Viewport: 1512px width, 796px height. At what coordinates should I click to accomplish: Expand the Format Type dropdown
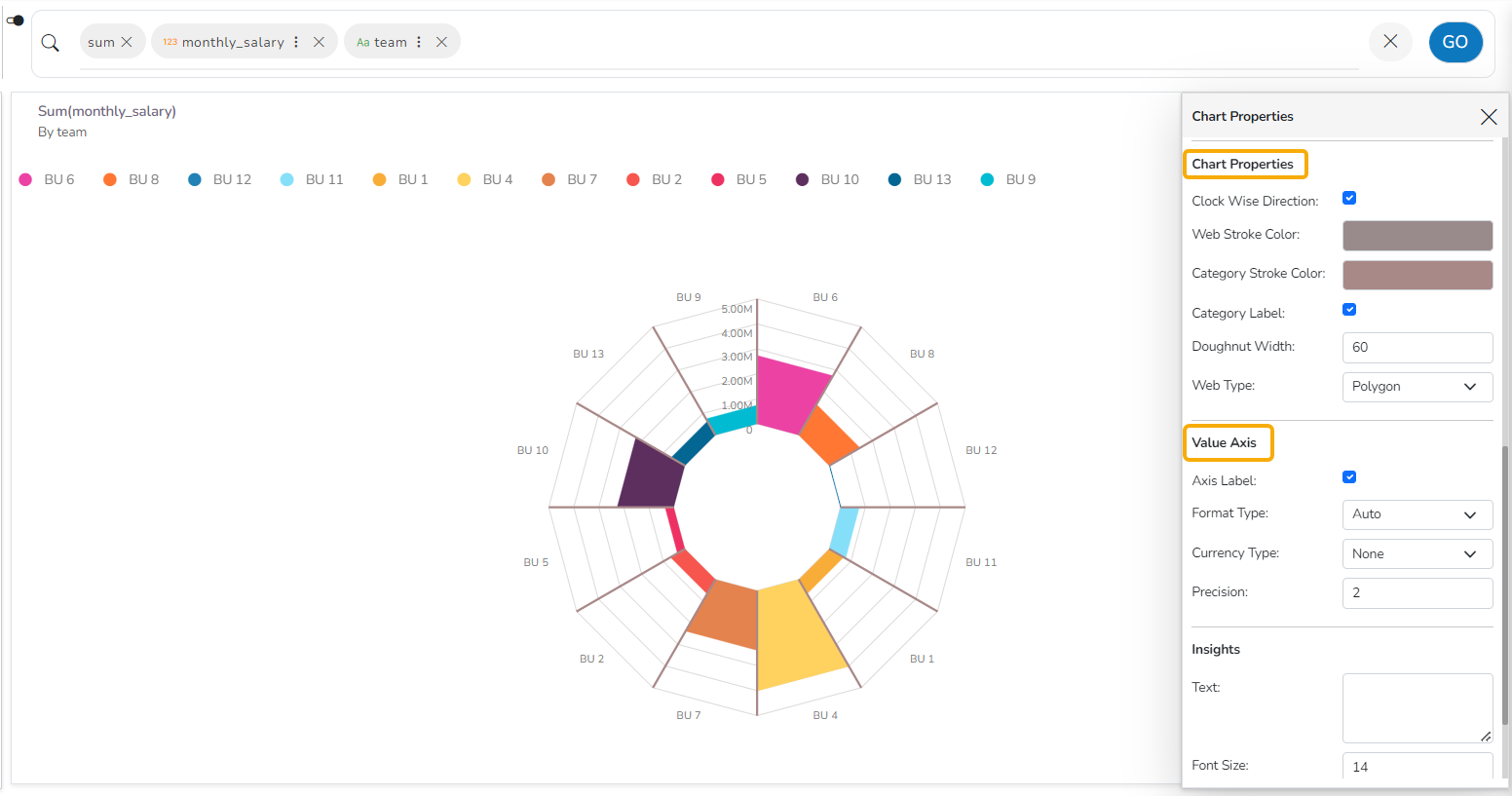(x=1417, y=514)
